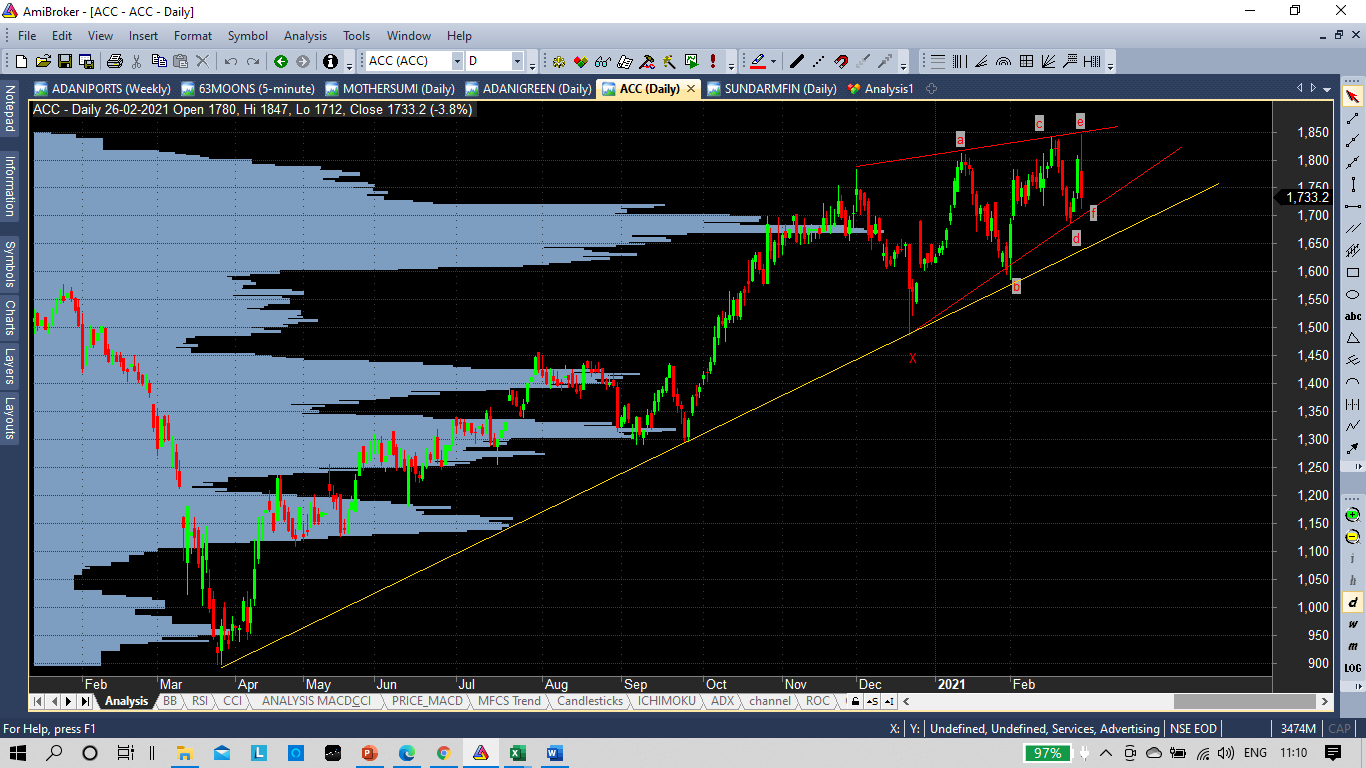Trigger the red exclamation alert icon

(713, 61)
